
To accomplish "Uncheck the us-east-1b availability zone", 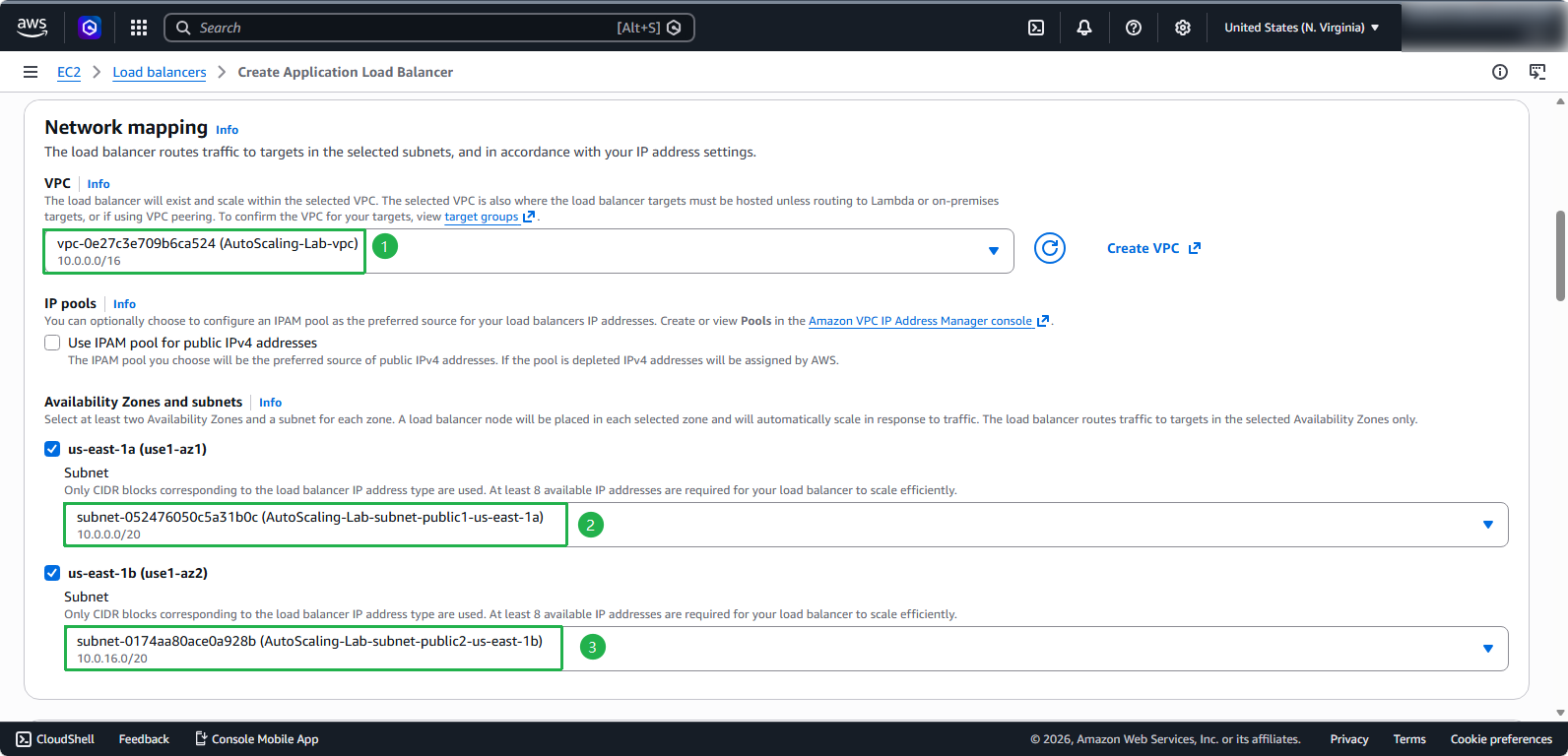I will tap(52, 573).
